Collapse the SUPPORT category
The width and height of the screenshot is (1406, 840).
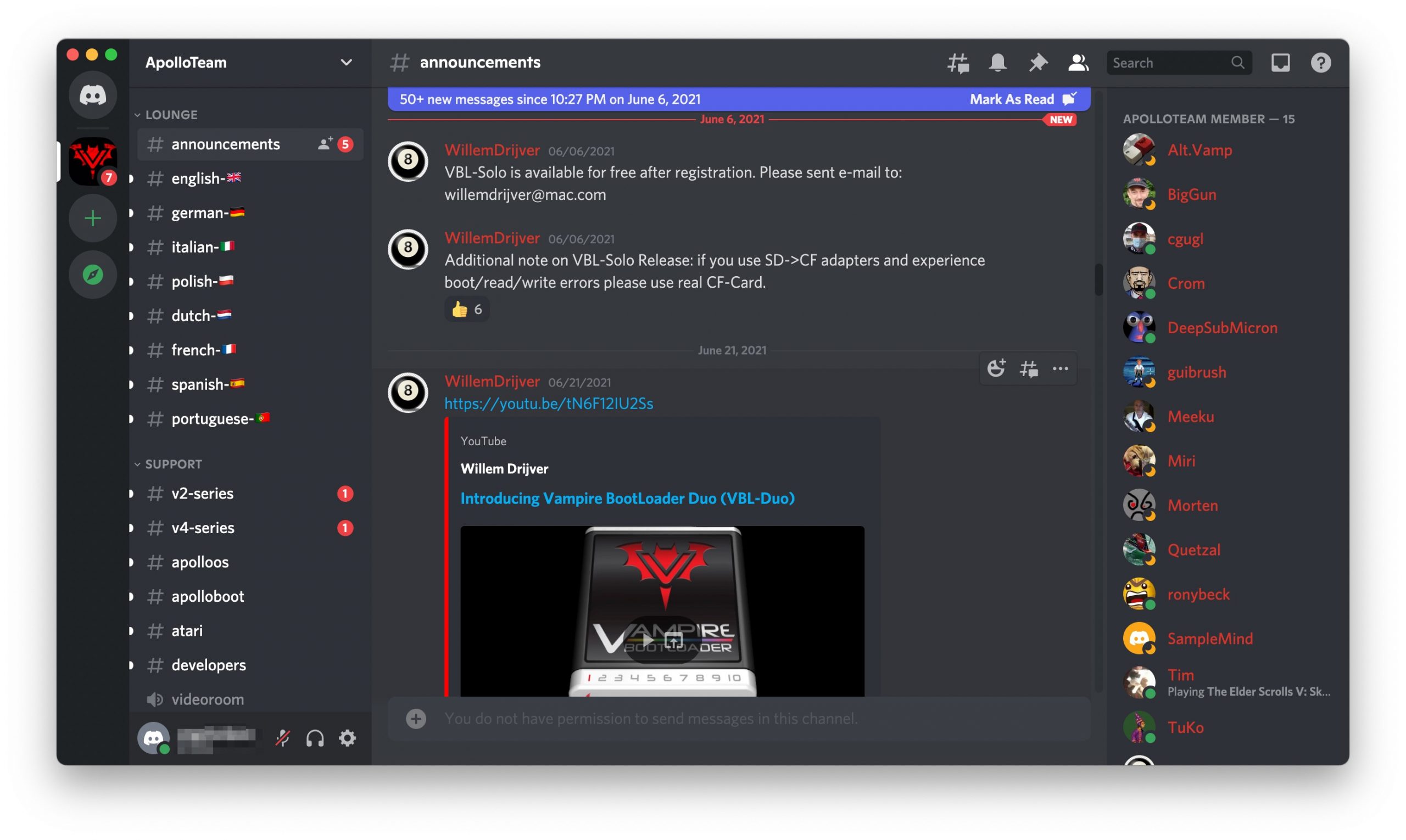(x=173, y=463)
